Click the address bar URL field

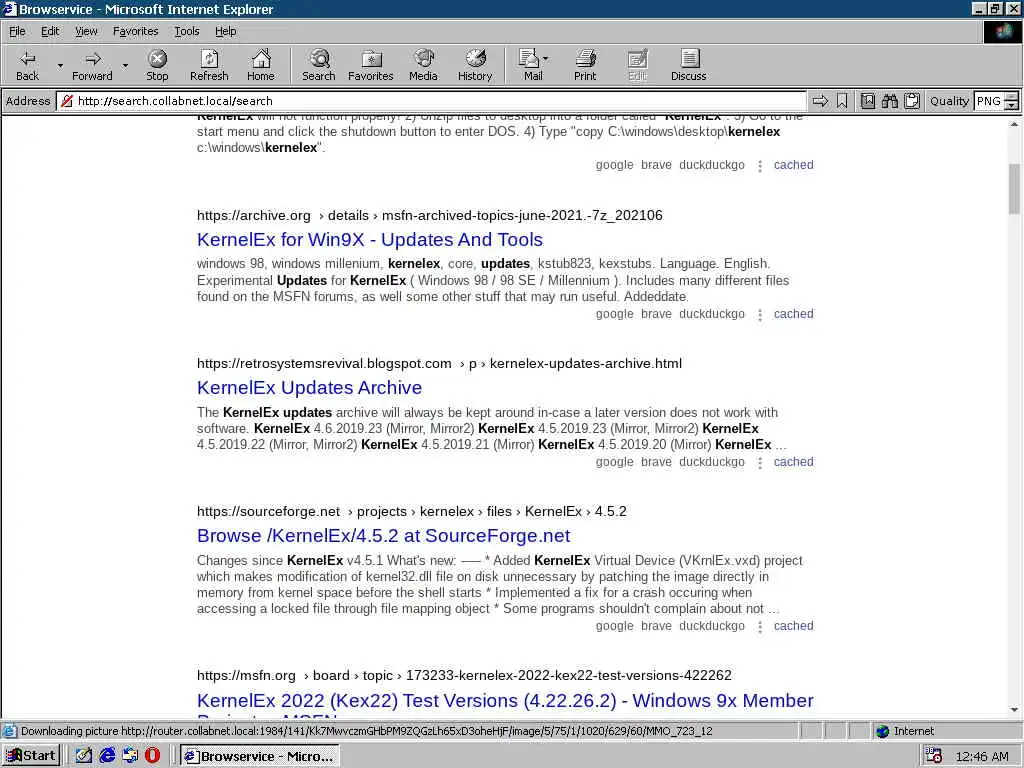[431, 101]
